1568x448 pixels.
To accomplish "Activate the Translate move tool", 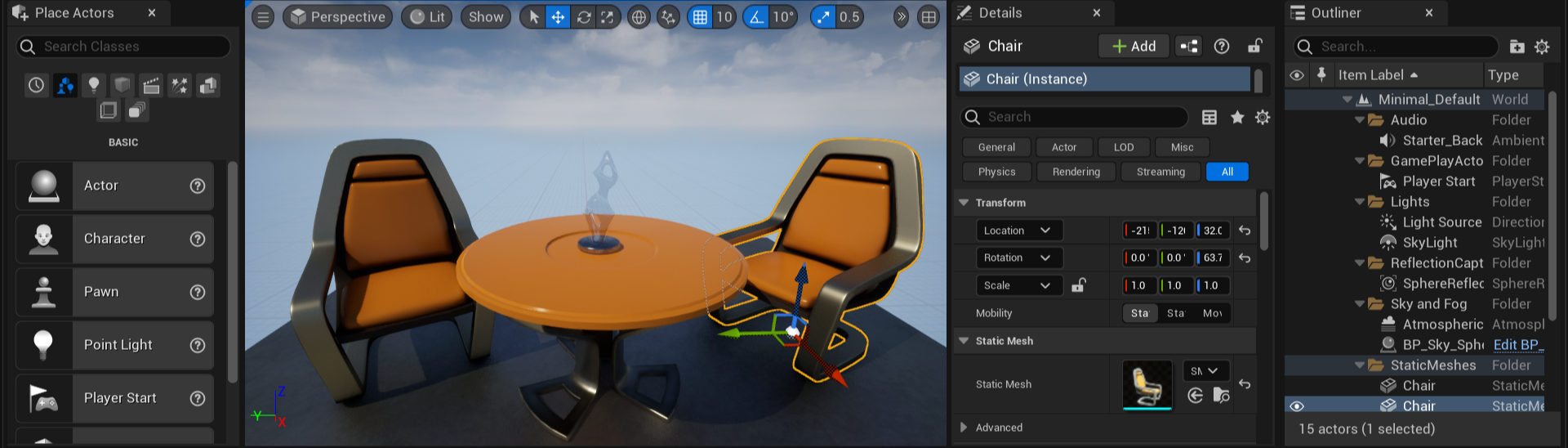I will point(558,17).
